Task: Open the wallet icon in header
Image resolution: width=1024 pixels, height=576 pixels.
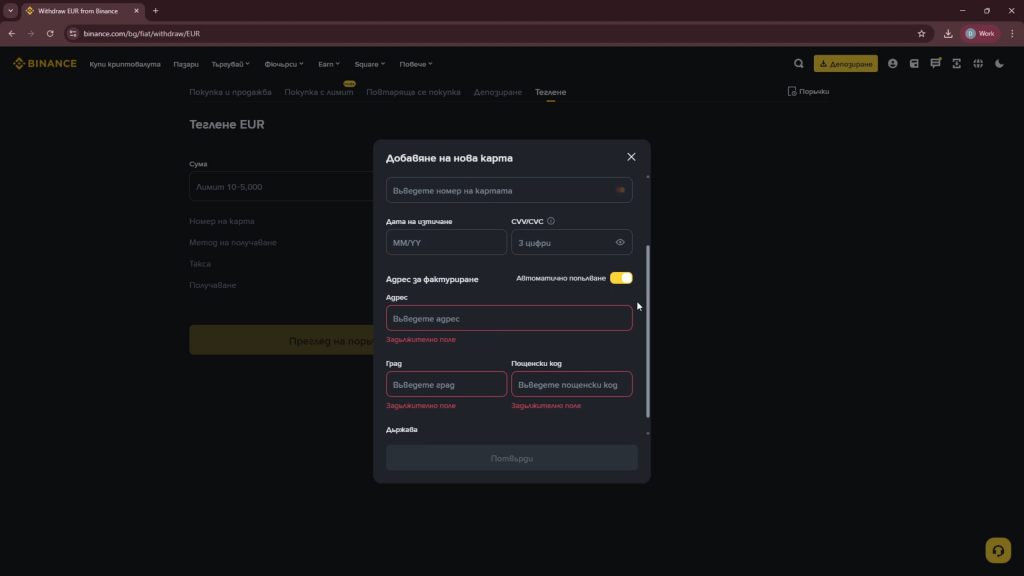Action: (914, 63)
